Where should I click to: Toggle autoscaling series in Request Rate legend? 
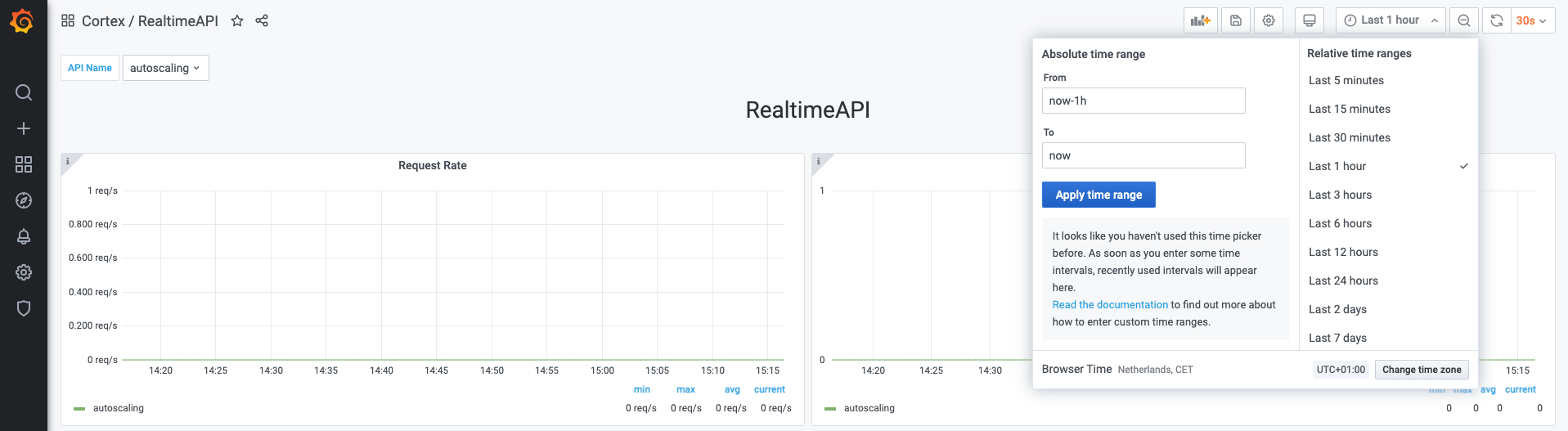[x=118, y=408]
